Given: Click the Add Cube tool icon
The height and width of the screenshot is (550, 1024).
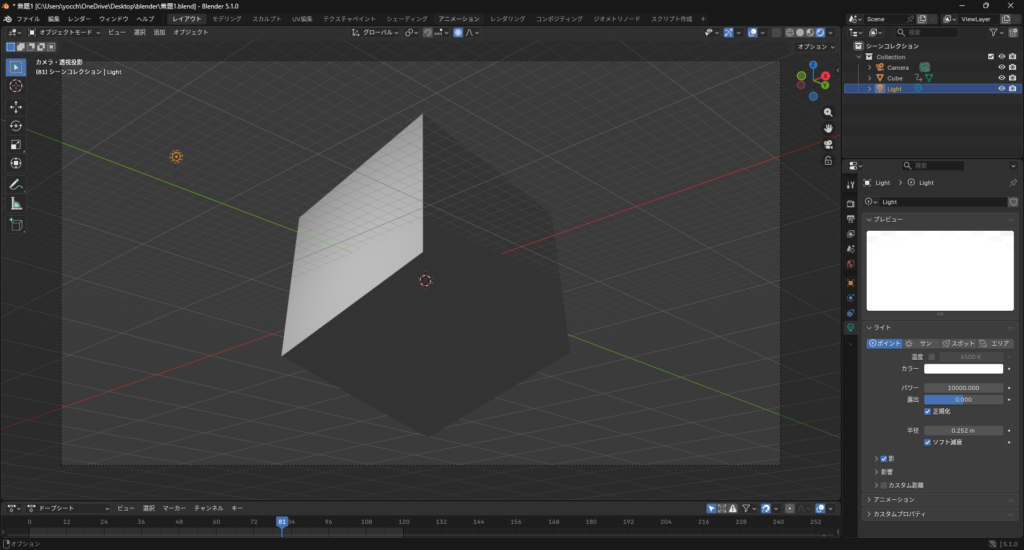Looking at the screenshot, I should (x=16, y=225).
